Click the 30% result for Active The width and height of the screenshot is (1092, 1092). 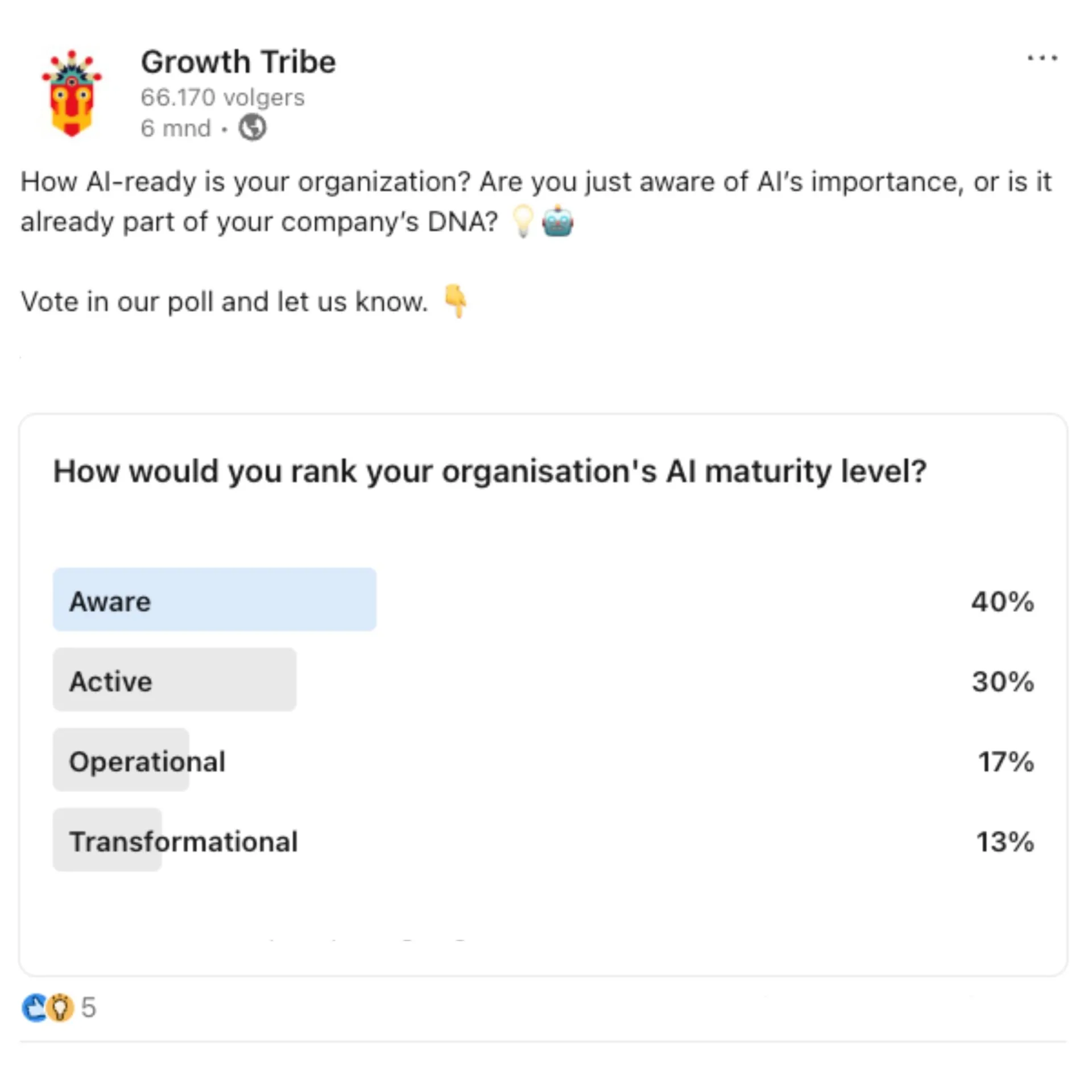(x=1002, y=681)
